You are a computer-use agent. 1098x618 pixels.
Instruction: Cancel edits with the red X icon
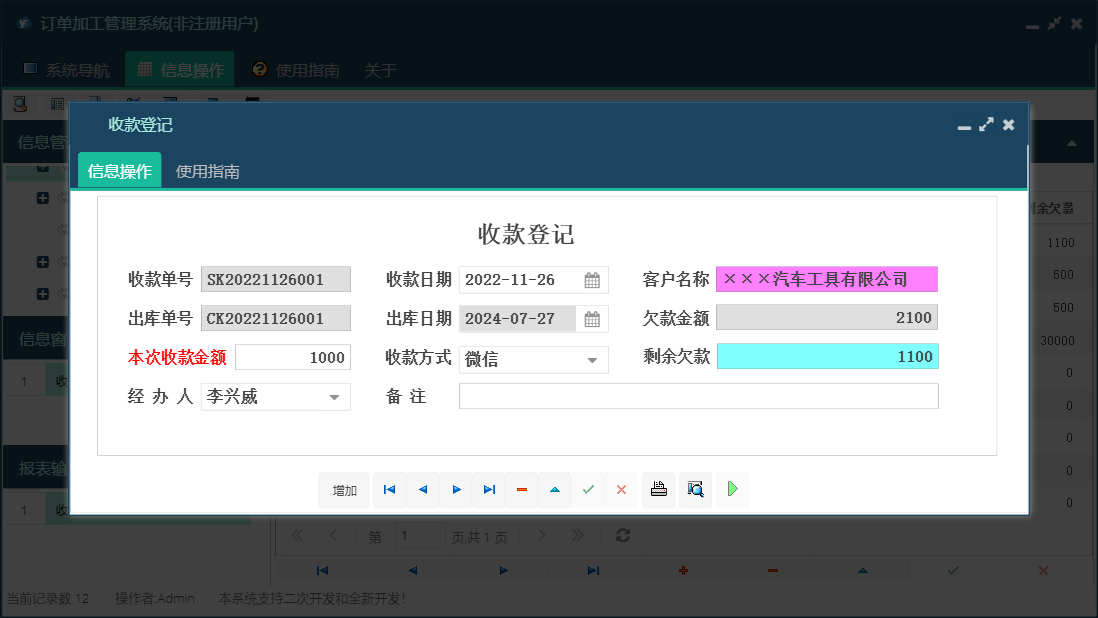[621, 490]
